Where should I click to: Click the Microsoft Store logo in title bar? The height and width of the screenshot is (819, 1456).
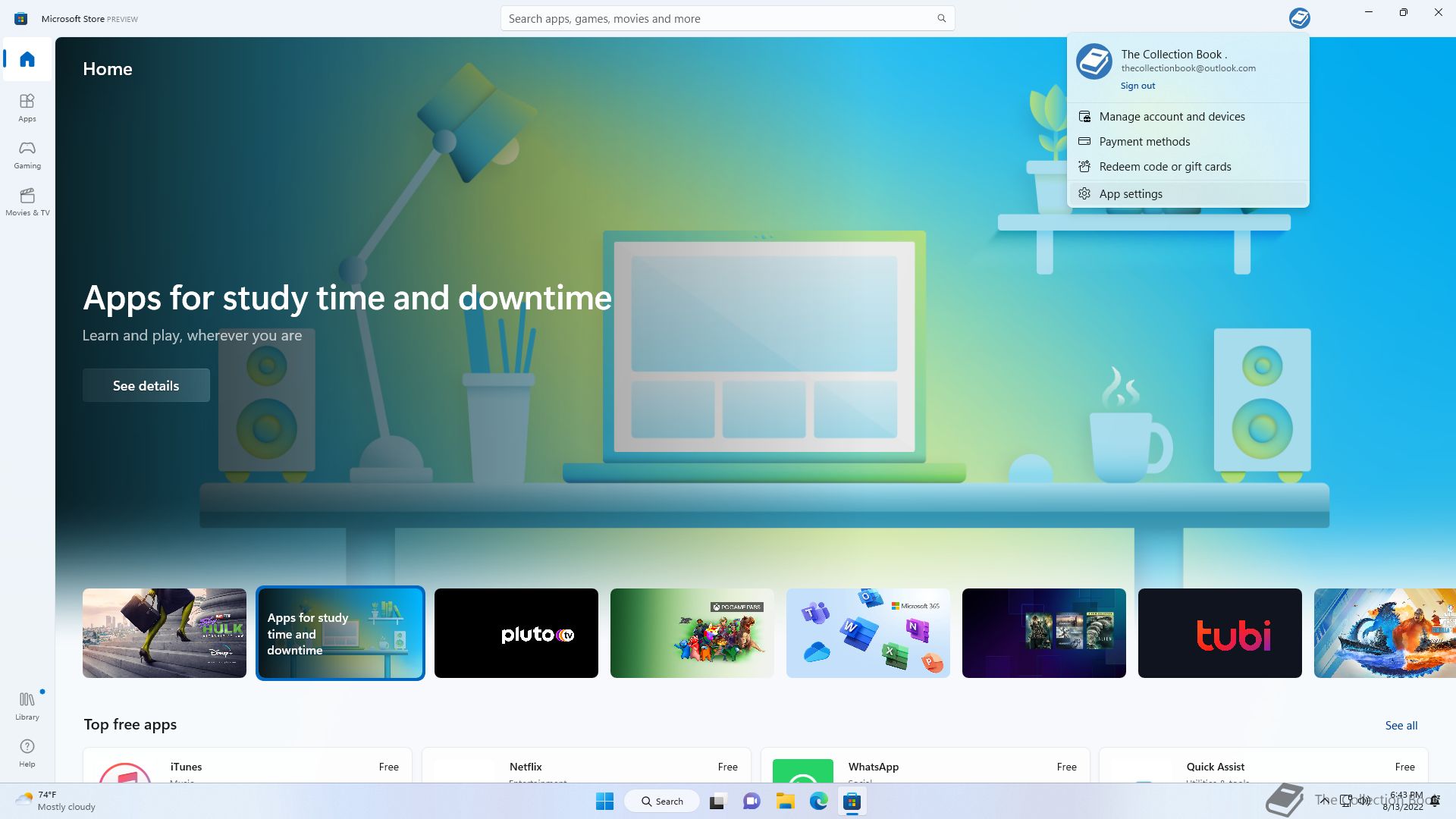[21, 18]
